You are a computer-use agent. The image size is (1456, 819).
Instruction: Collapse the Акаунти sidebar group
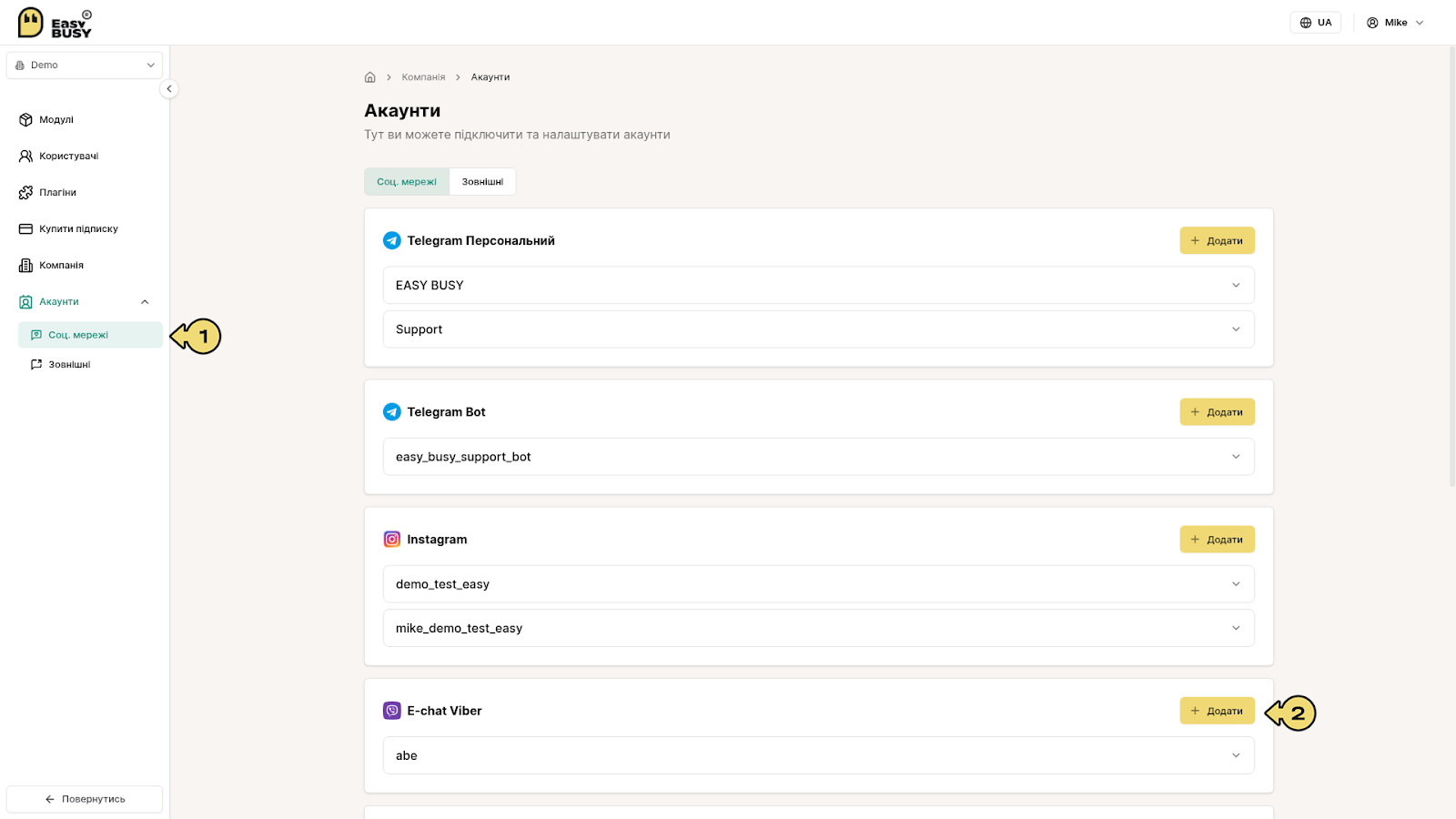click(145, 301)
